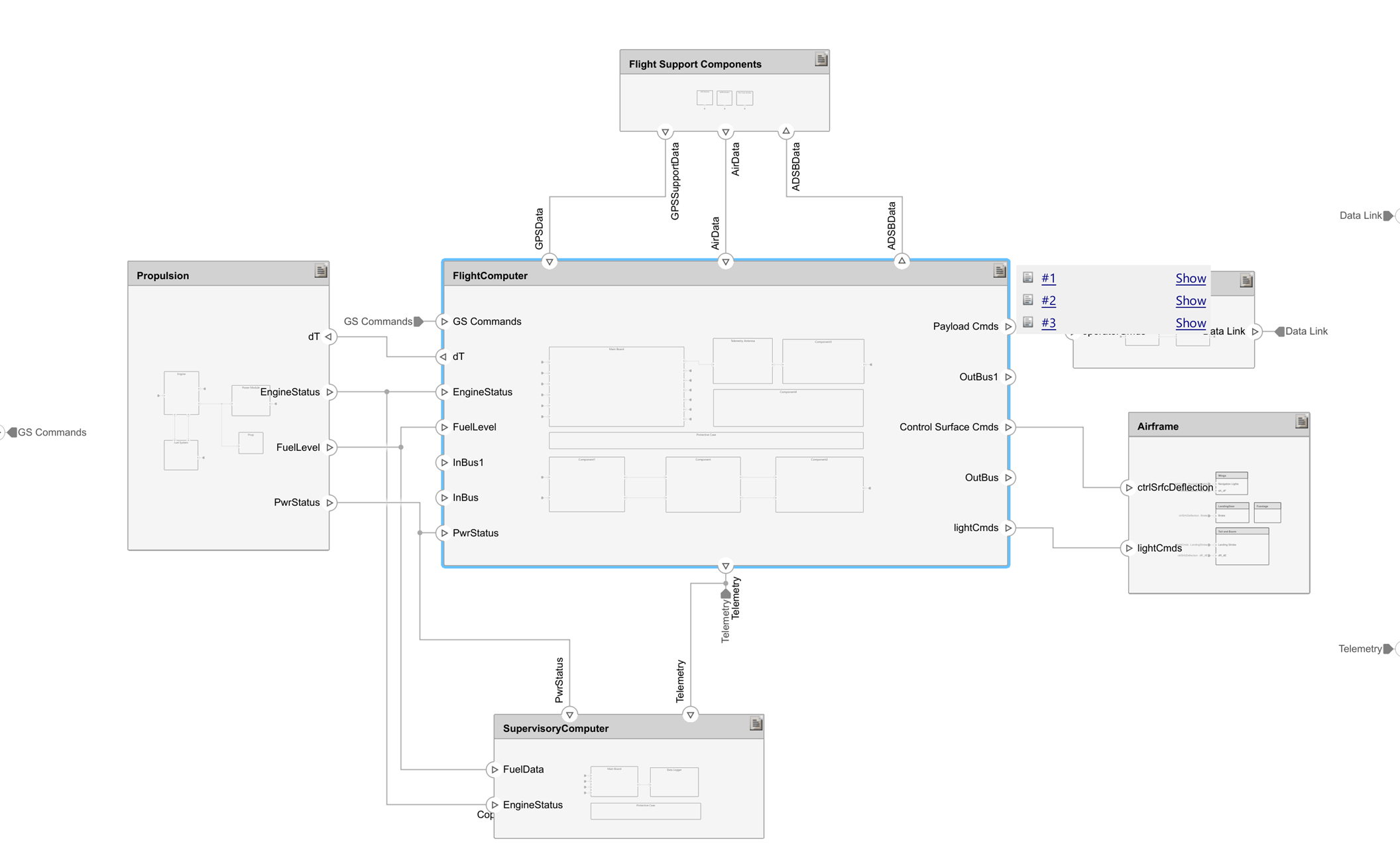Viewport: 1400px width, 852px height.
Task: Select the ctrlSrfcDeflection port on Airframe
Action: [x=1129, y=487]
